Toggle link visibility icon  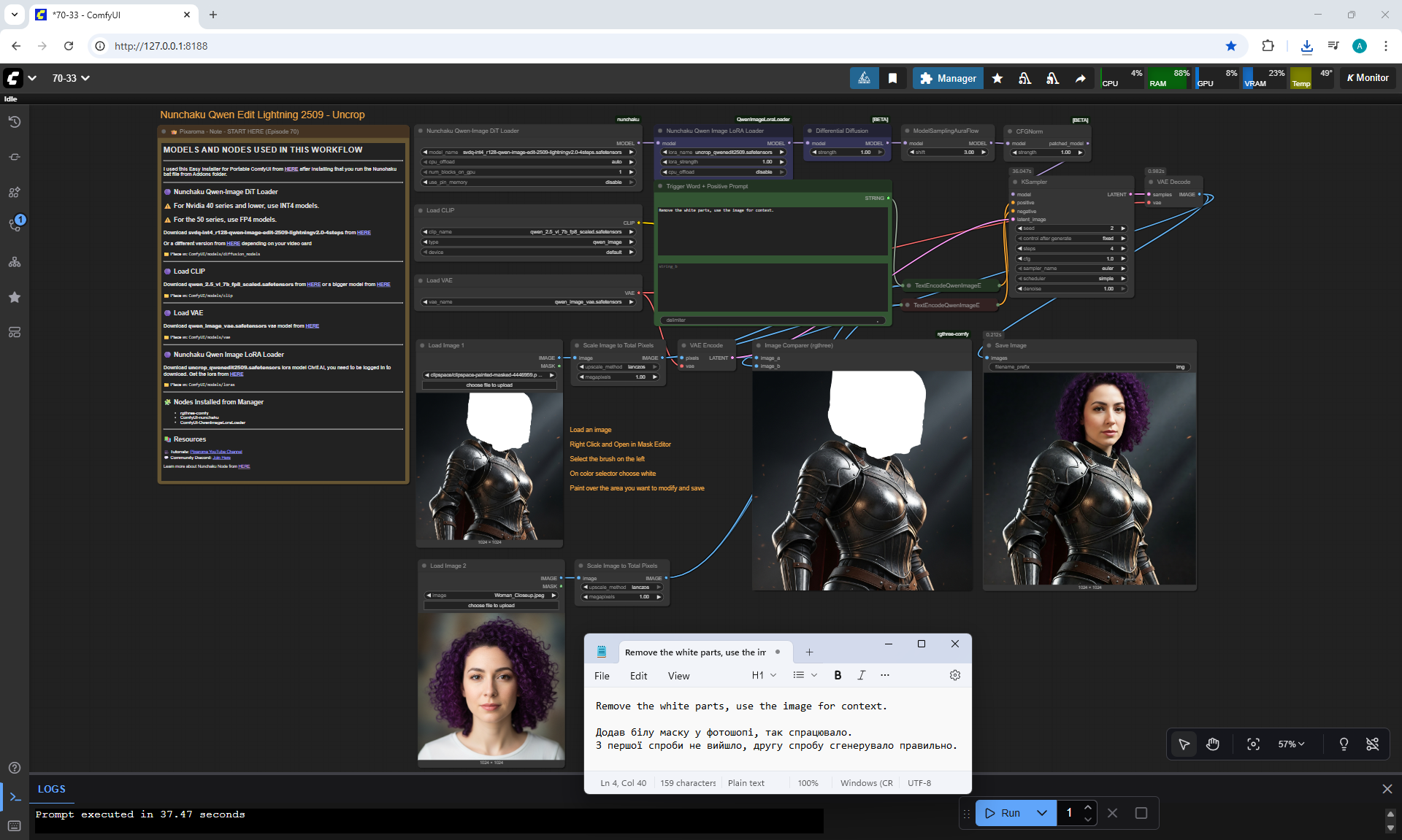pyautogui.click(x=1372, y=744)
